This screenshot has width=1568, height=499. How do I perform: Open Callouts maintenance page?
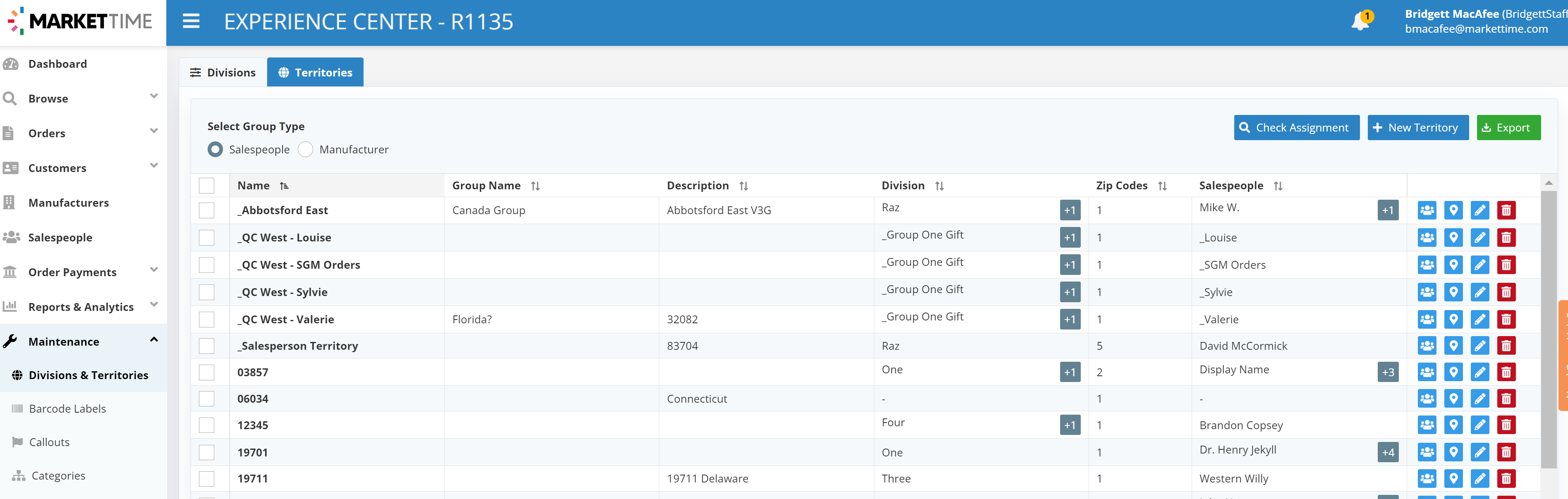click(49, 442)
